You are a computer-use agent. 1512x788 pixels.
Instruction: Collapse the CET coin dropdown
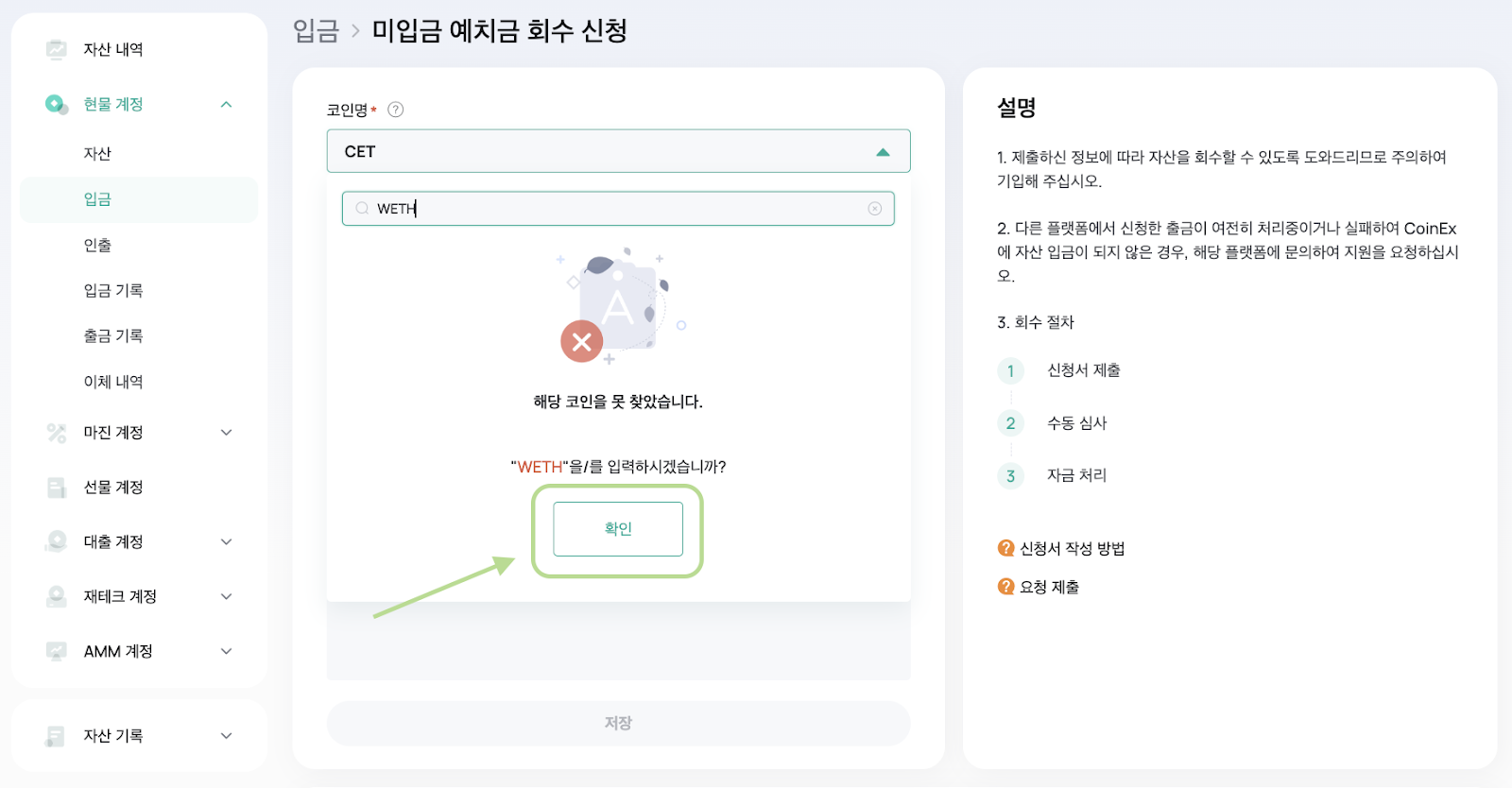click(883, 152)
